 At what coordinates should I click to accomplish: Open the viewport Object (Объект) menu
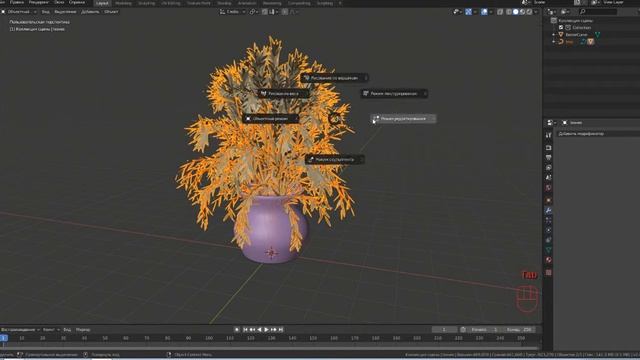point(111,12)
